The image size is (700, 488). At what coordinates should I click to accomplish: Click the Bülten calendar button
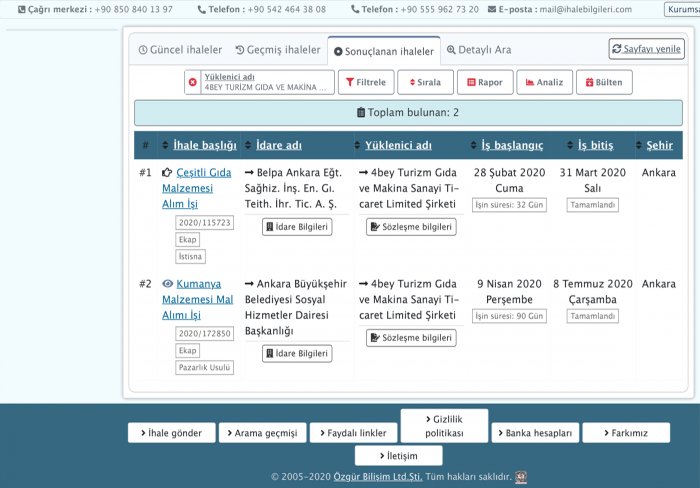(x=604, y=82)
